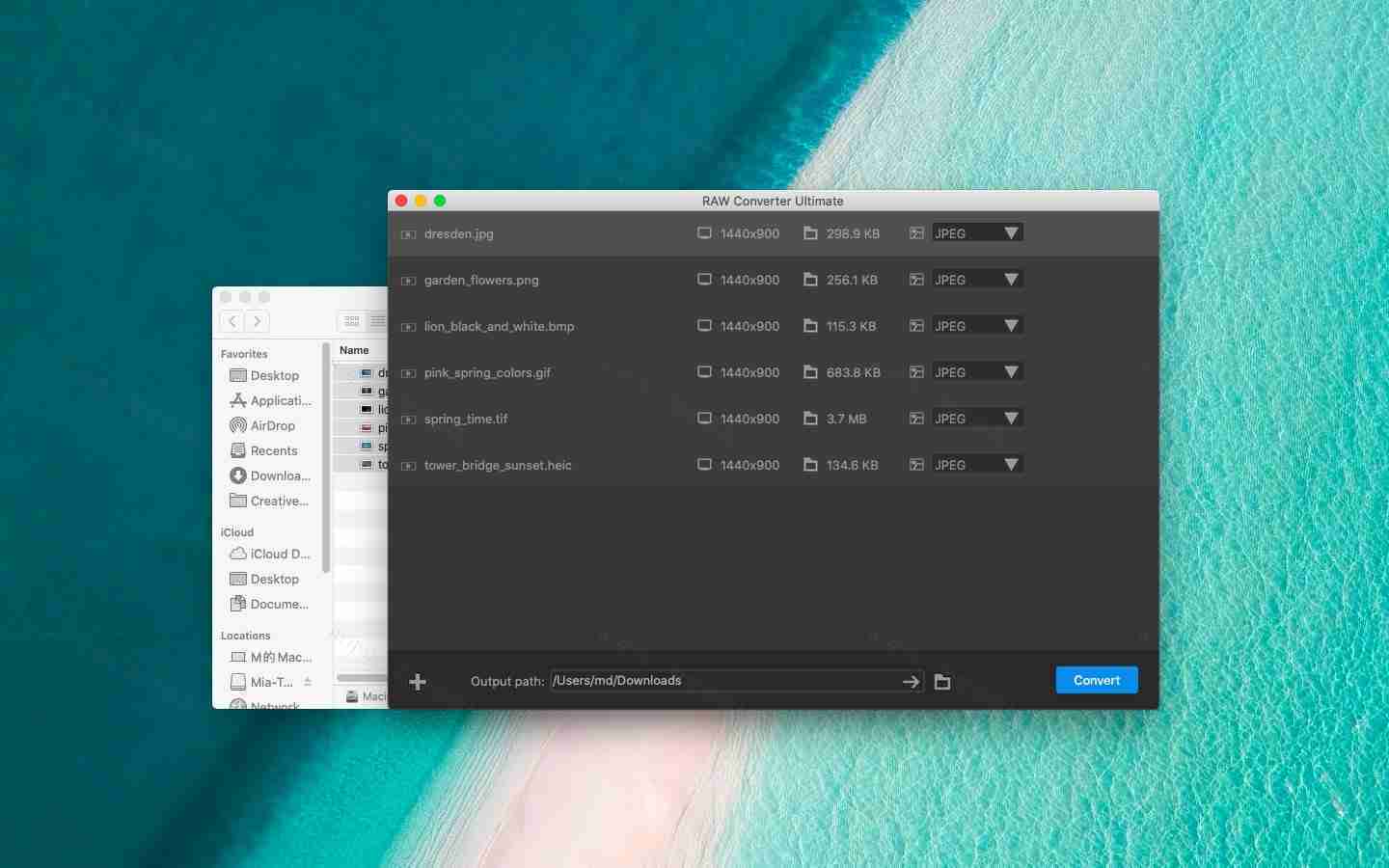The width and height of the screenshot is (1389, 868).
Task: Click the file size folder icon for garden_flowers.png
Action: click(809, 280)
